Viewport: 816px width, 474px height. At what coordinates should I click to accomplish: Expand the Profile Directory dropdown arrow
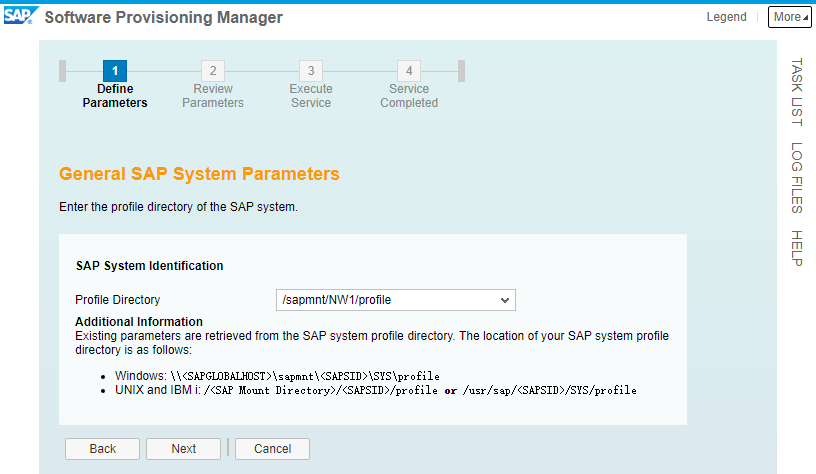[x=504, y=300]
